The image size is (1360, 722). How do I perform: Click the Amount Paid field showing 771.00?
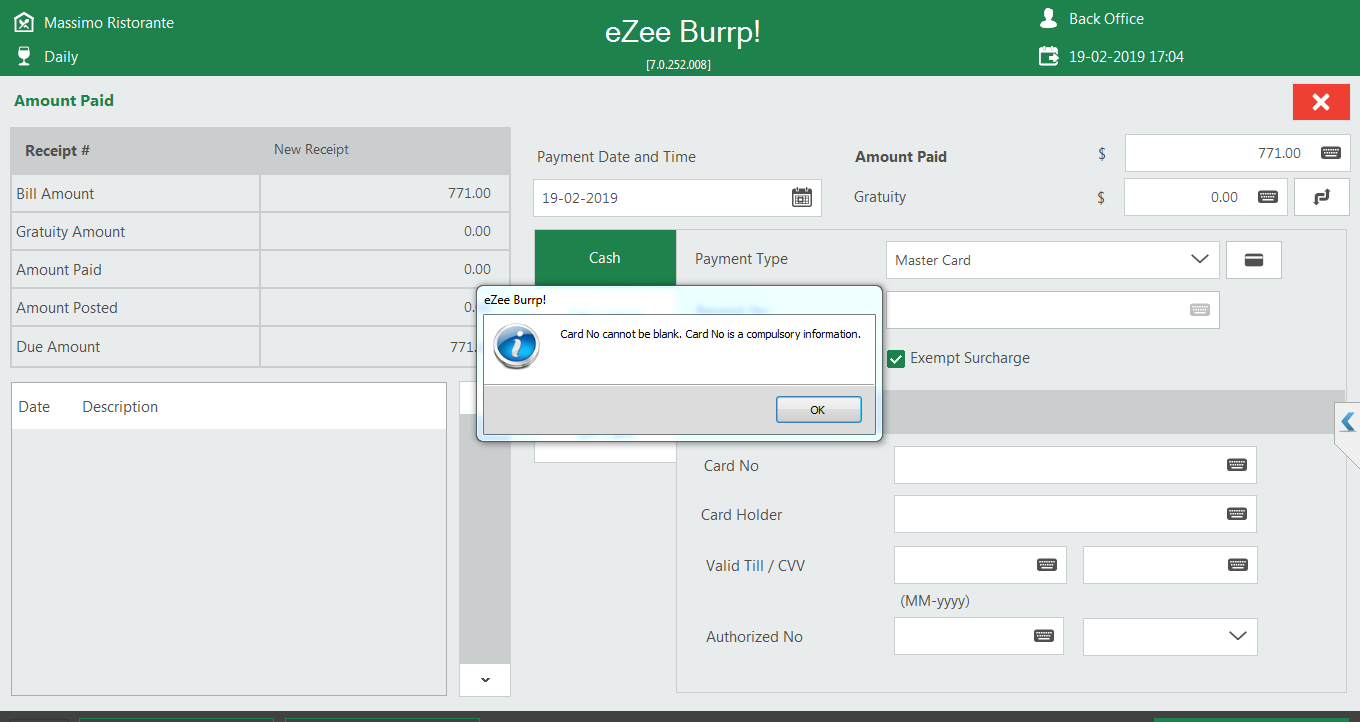point(1237,153)
